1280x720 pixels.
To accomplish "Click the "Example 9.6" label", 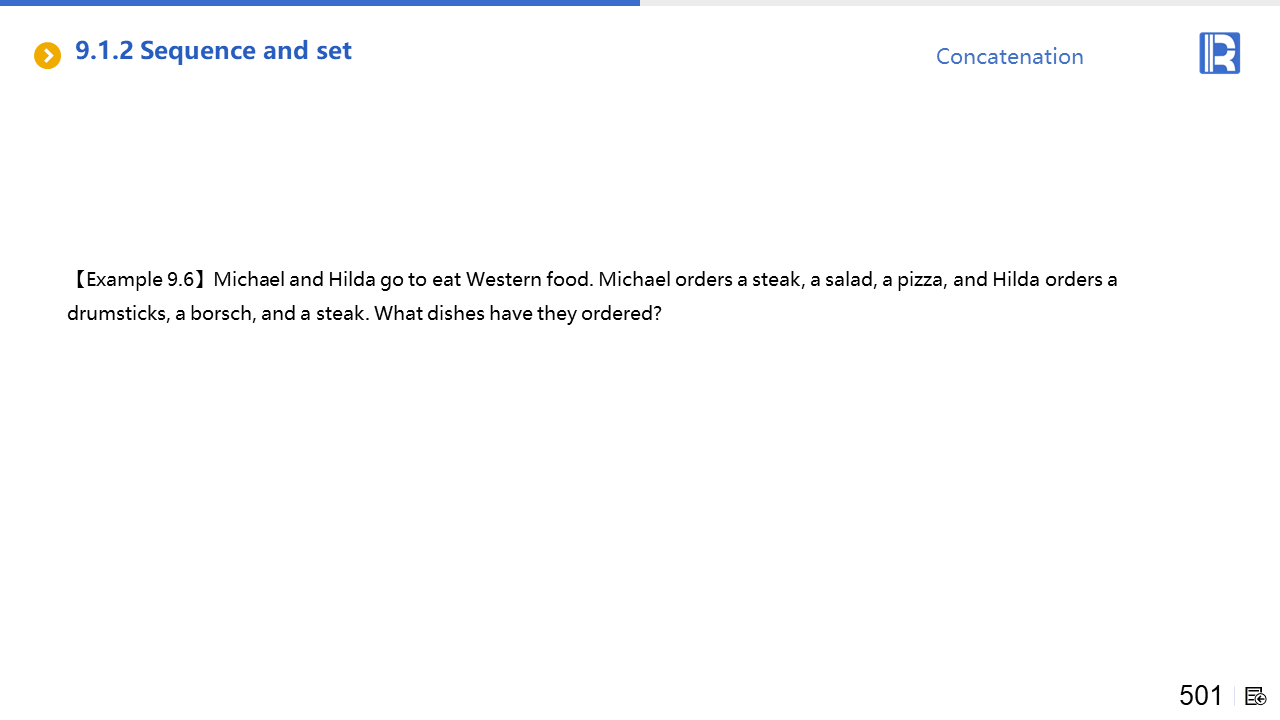I will point(140,279).
